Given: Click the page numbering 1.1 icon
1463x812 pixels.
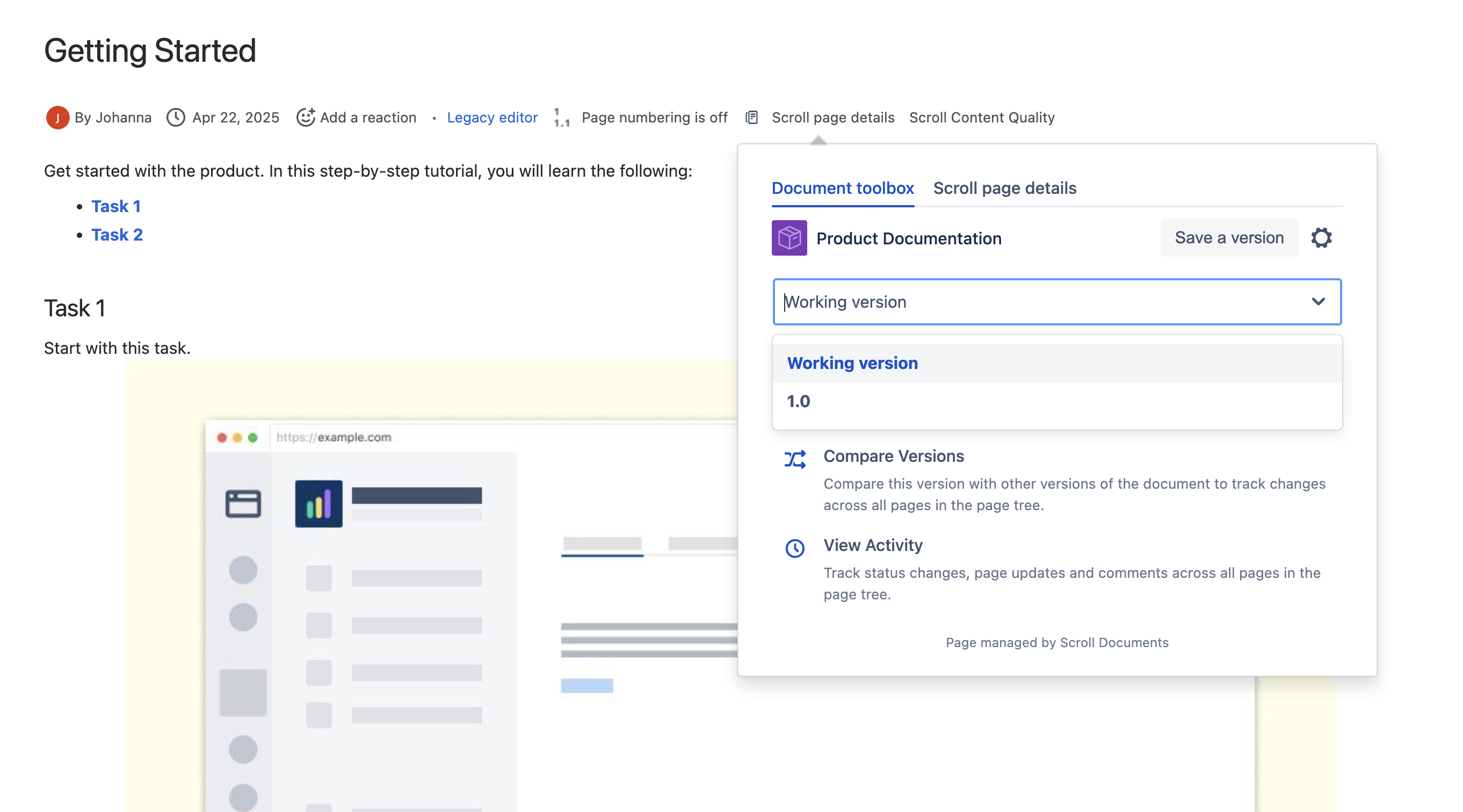Looking at the screenshot, I should [x=562, y=118].
